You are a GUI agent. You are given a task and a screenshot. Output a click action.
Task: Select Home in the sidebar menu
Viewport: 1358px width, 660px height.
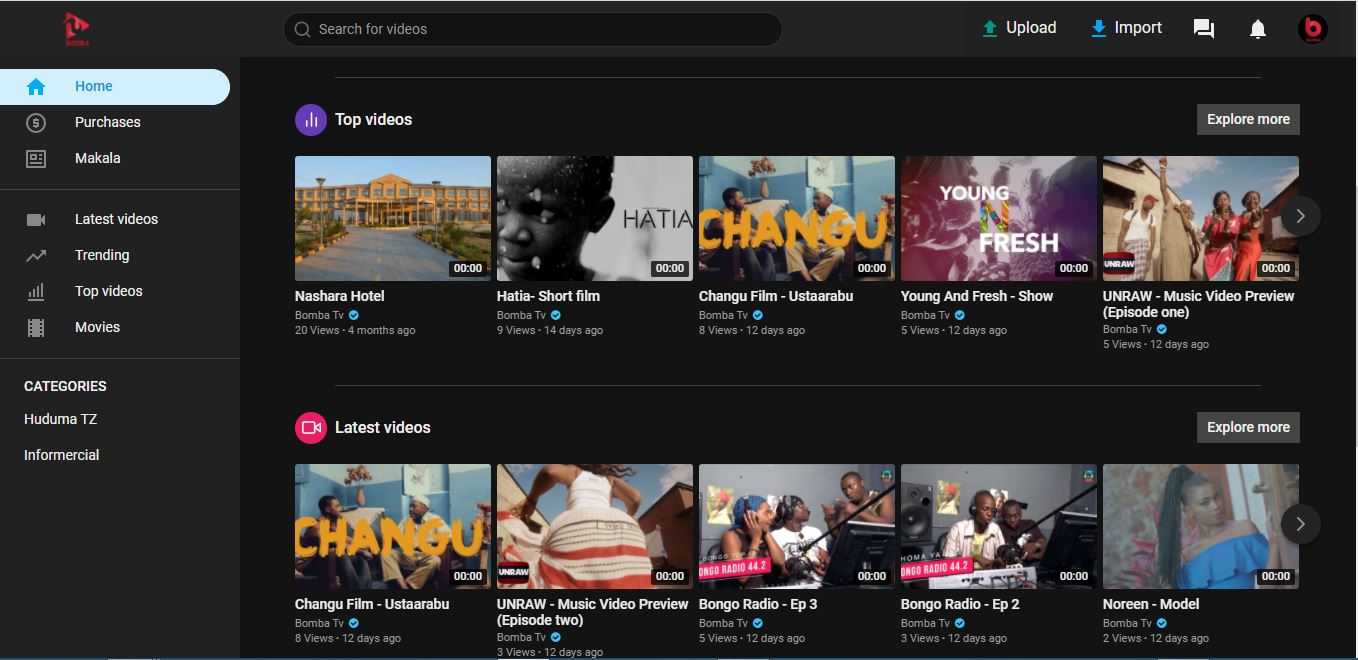coord(115,87)
